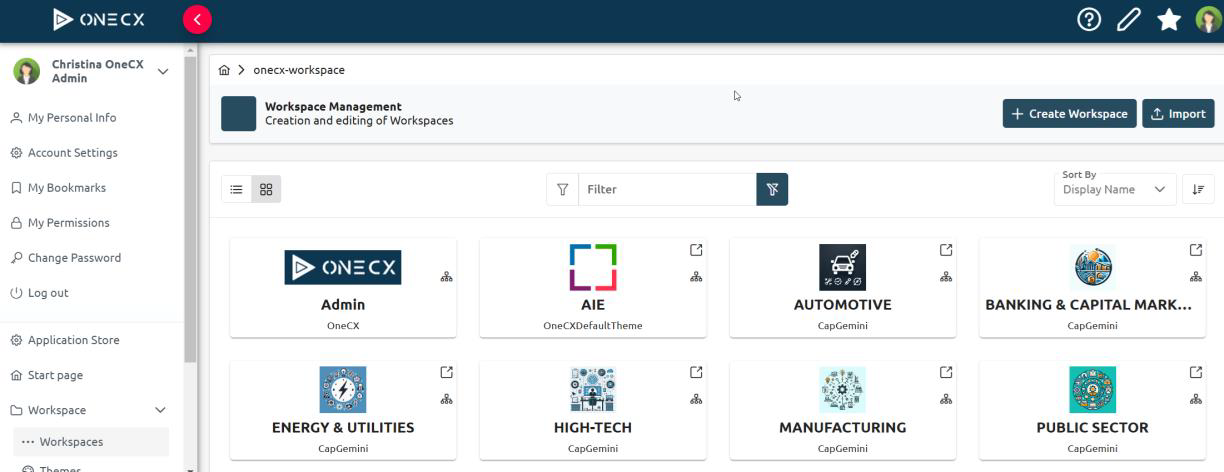Select Application Store menu item

(x=73, y=340)
